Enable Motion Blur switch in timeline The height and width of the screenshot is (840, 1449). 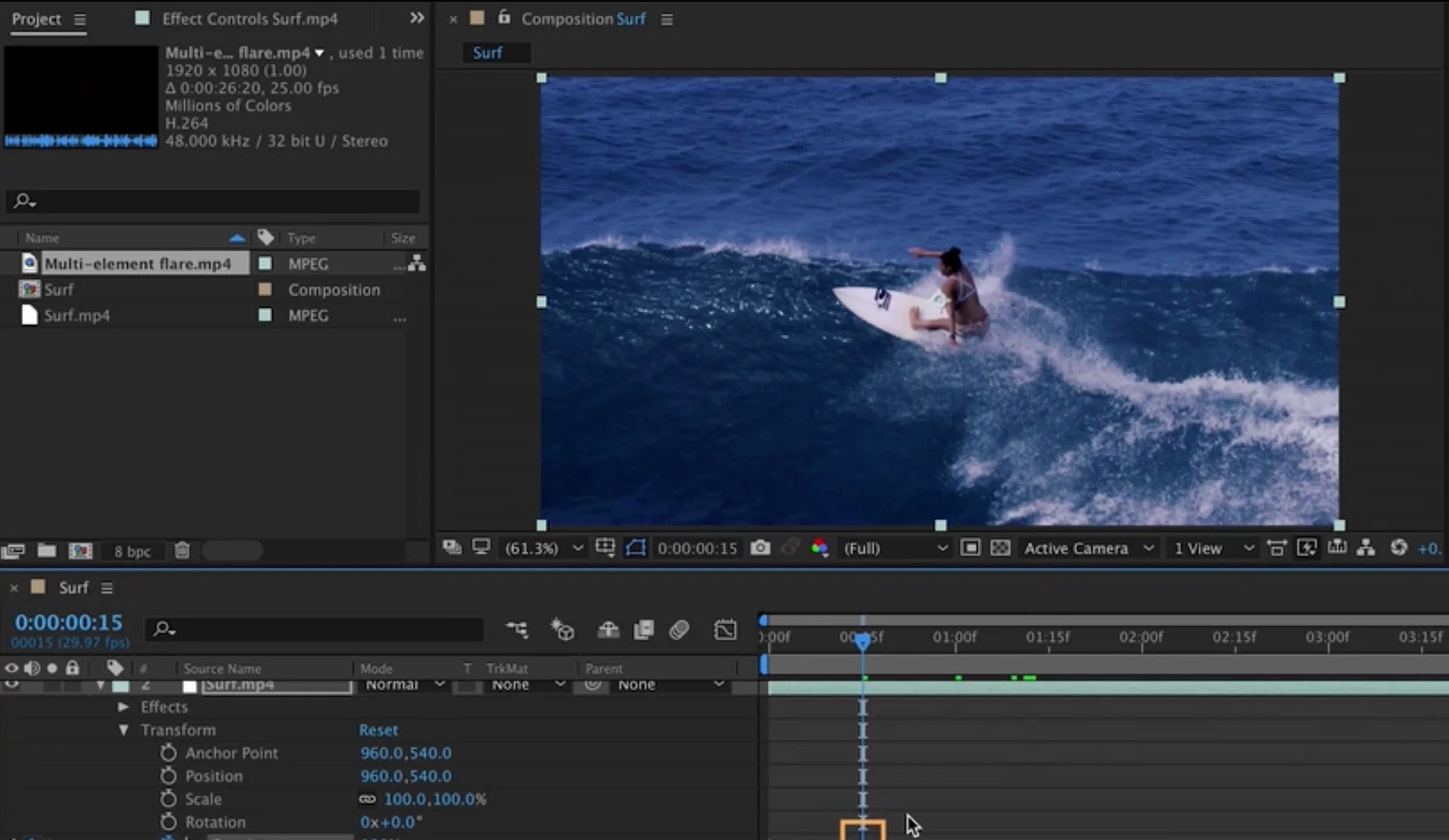(678, 629)
